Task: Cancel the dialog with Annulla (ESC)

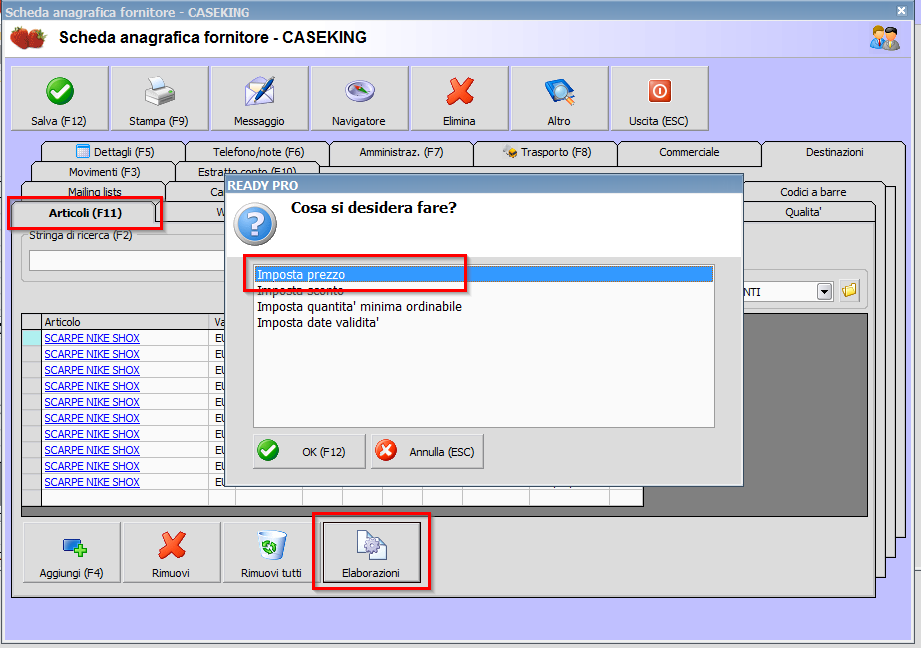Action: click(427, 451)
